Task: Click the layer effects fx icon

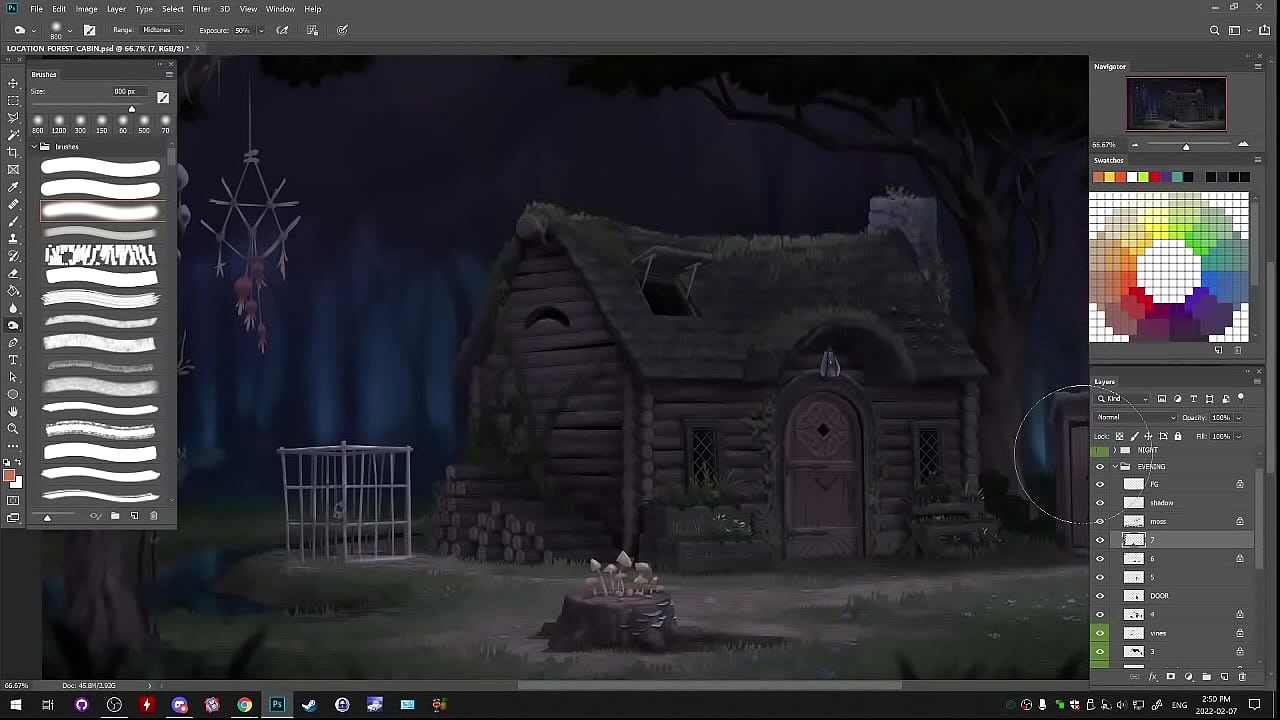Action: point(1153,677)
